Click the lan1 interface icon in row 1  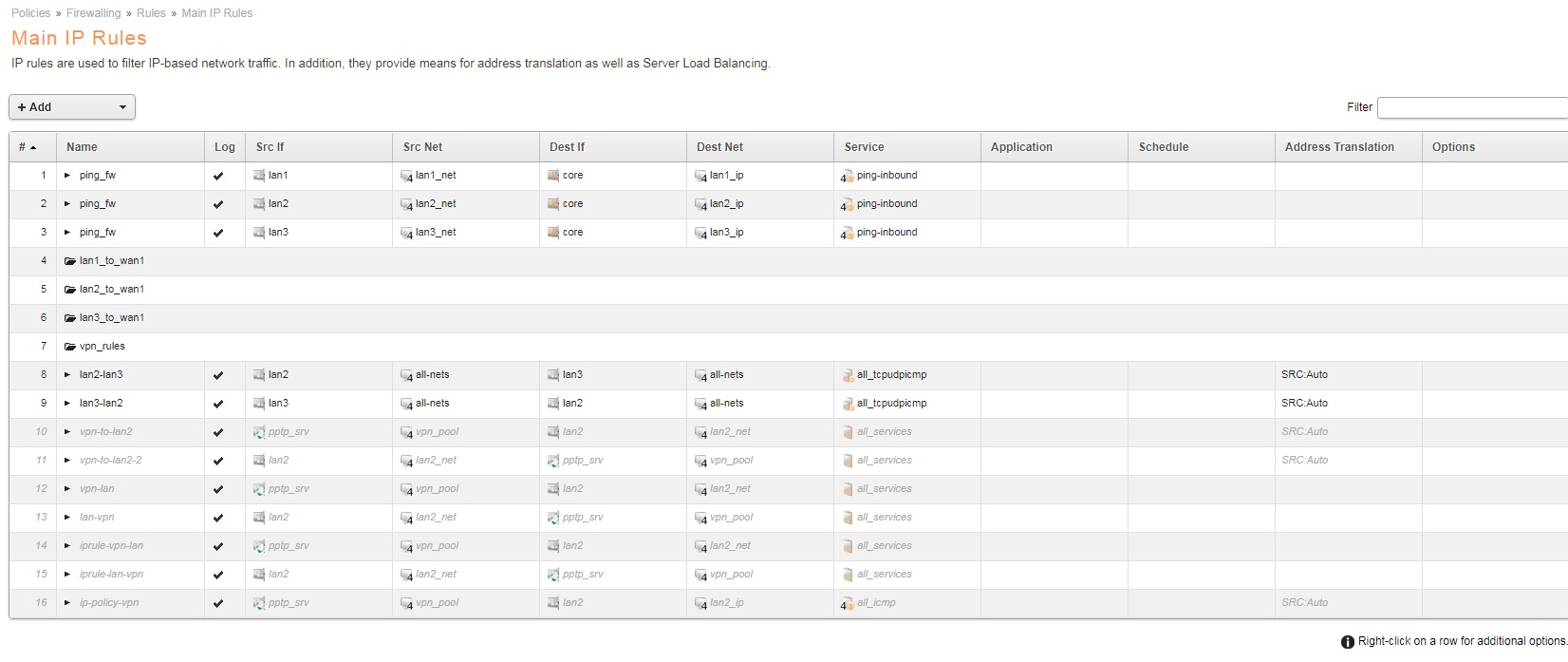pos(259,176)
